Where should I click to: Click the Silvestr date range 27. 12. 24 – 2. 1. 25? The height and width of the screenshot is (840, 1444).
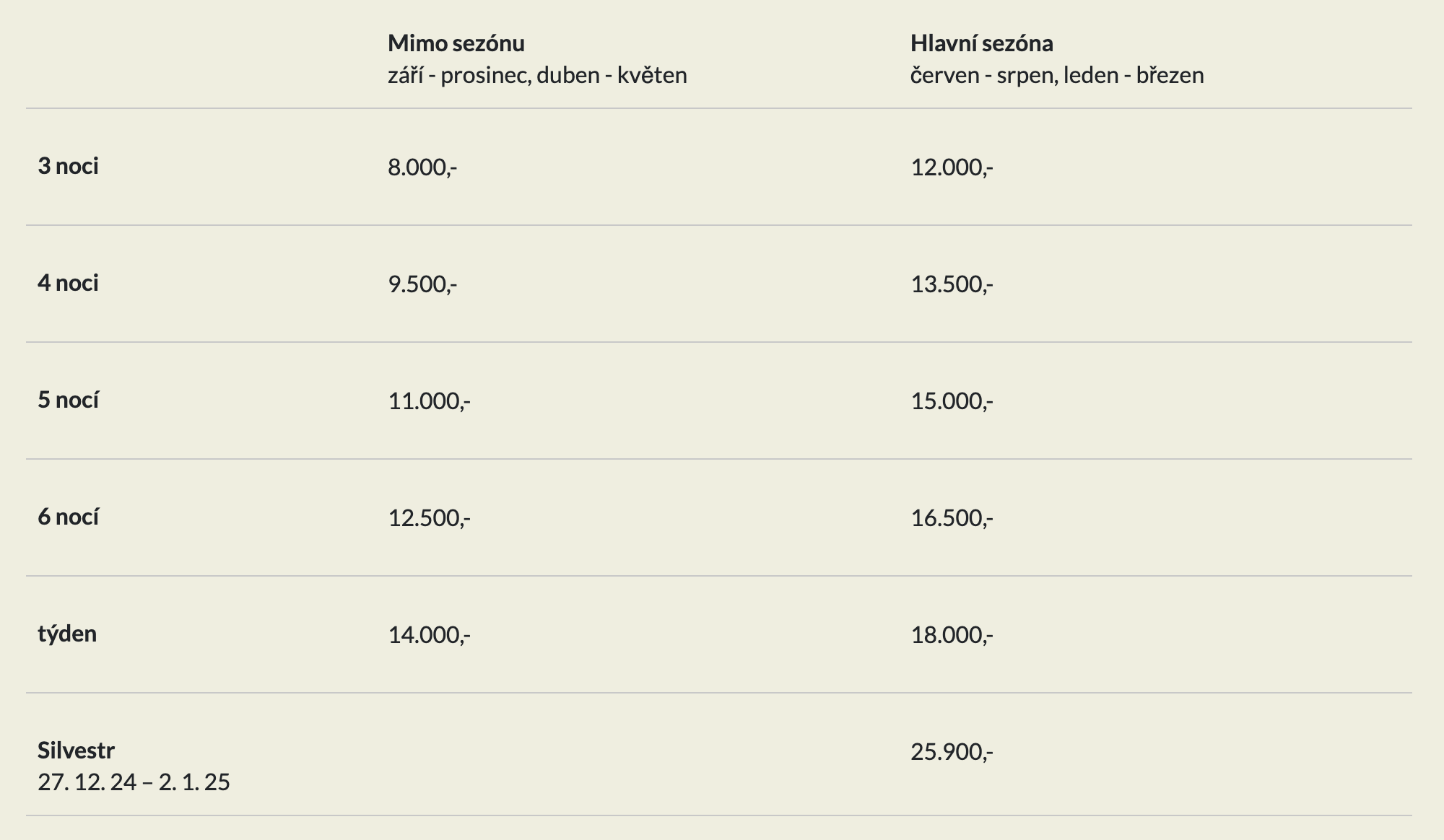click(134, 782)
